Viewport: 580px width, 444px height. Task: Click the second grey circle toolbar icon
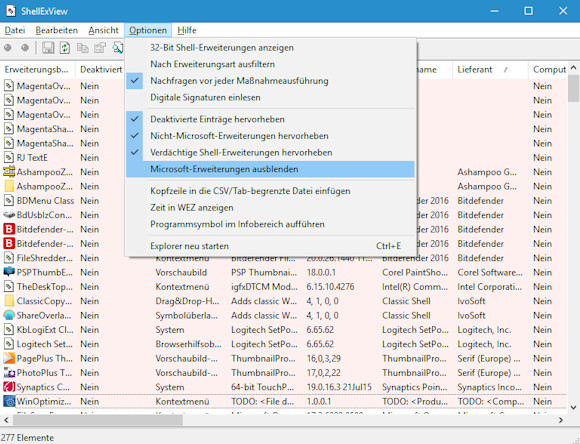point(25,48)
